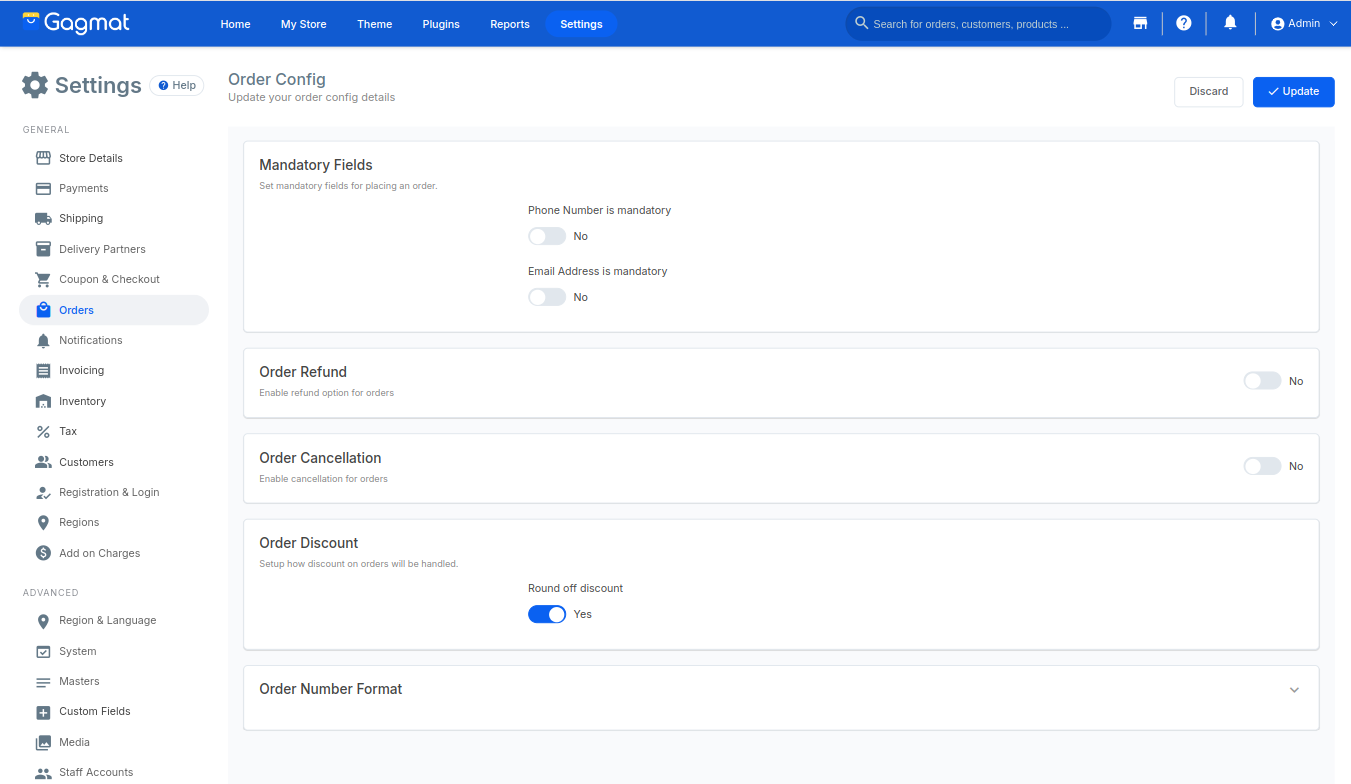
Task: Click the Store Details sidebar icon
Action: pyautogui.click(x=43, y=158)
